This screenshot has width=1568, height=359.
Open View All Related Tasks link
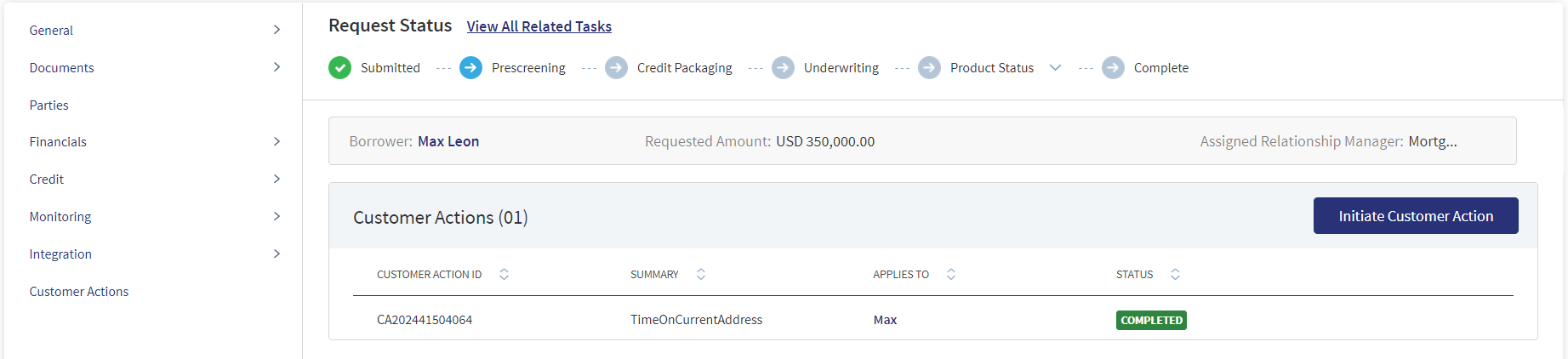coord(539,26)
